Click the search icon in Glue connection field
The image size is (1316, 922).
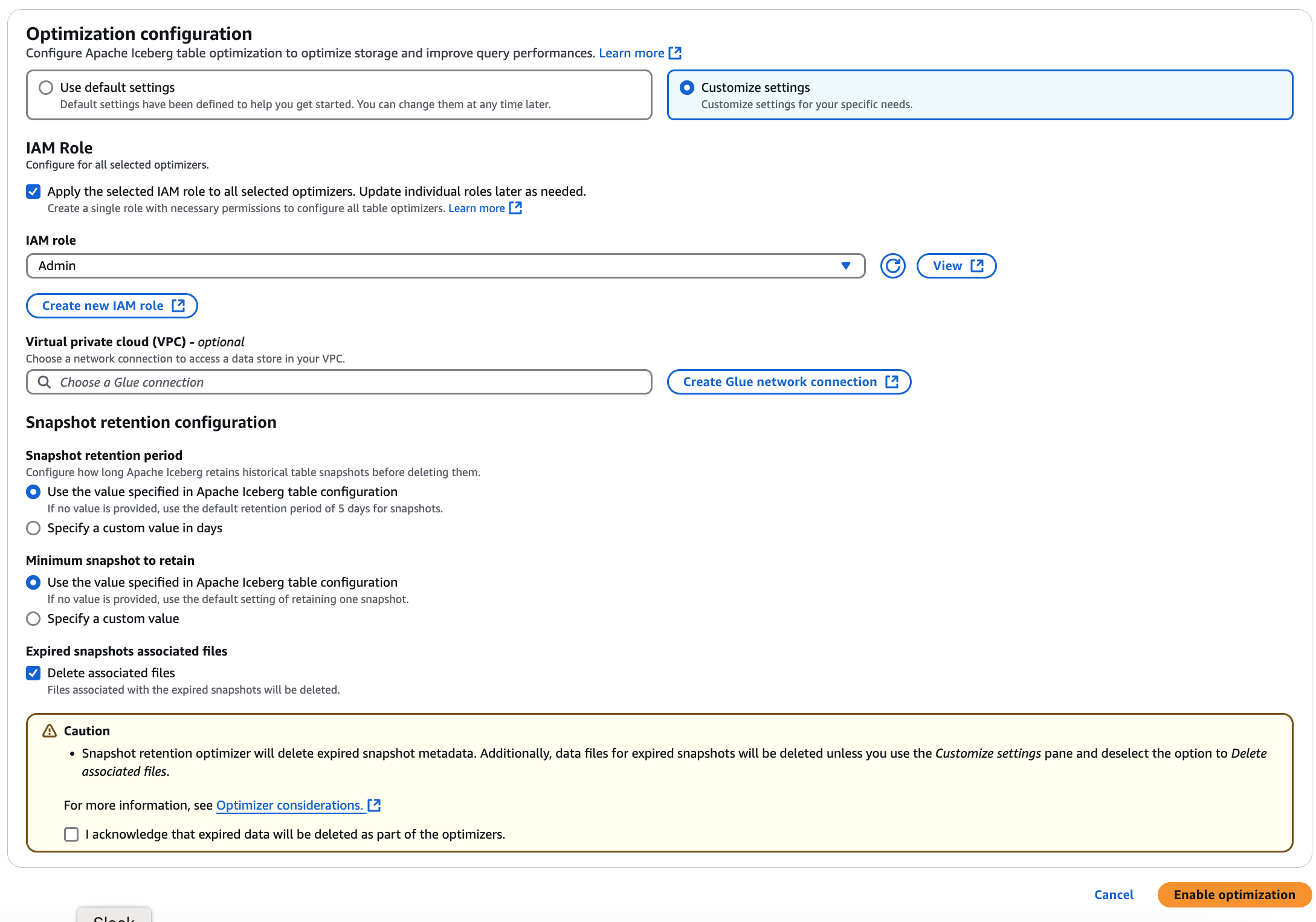44,382
